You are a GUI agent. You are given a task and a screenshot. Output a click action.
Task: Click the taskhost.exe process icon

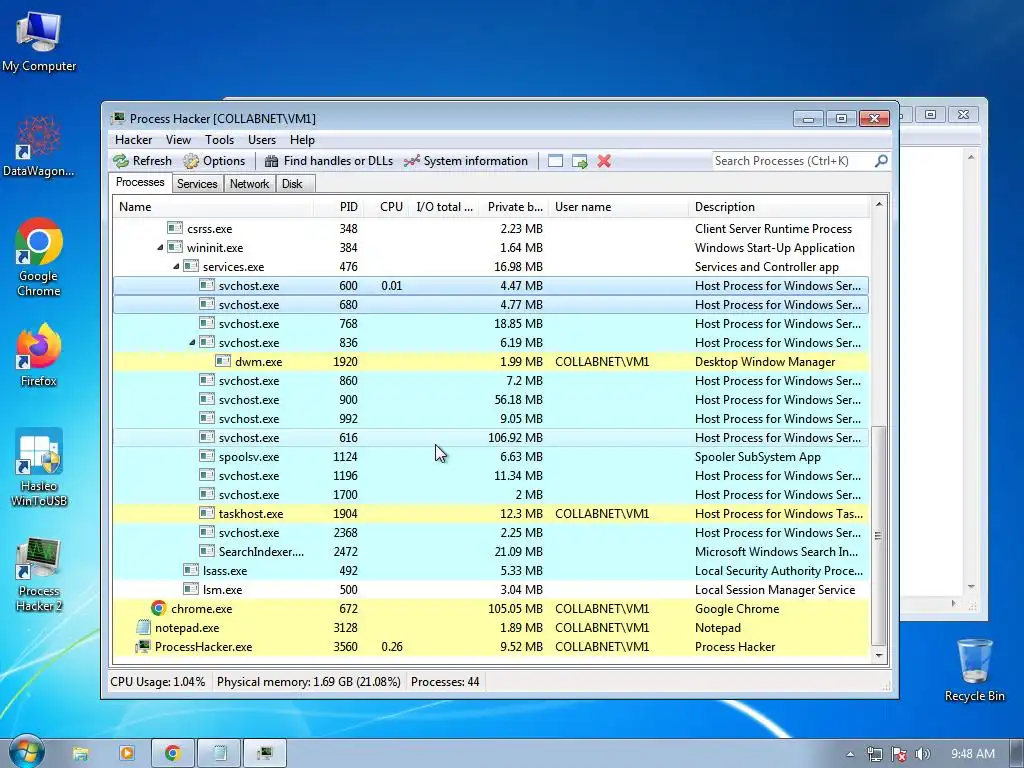tap(206, 513)
